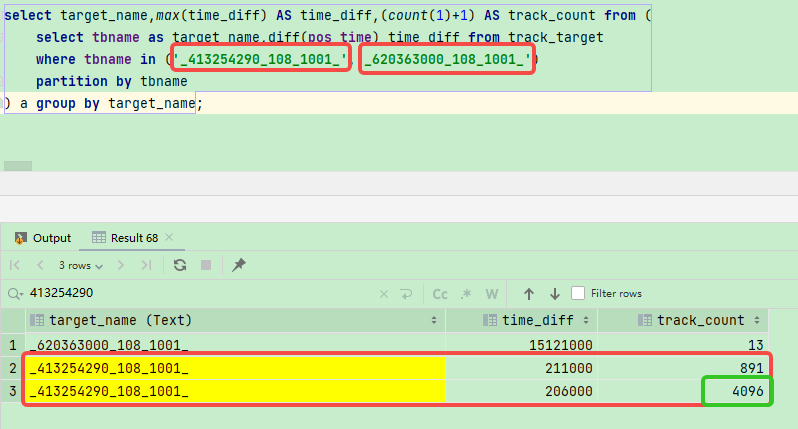Clear the search text
Image resolution: width=798 pixels, height=429 pixels.
click(x=384, y=294)
